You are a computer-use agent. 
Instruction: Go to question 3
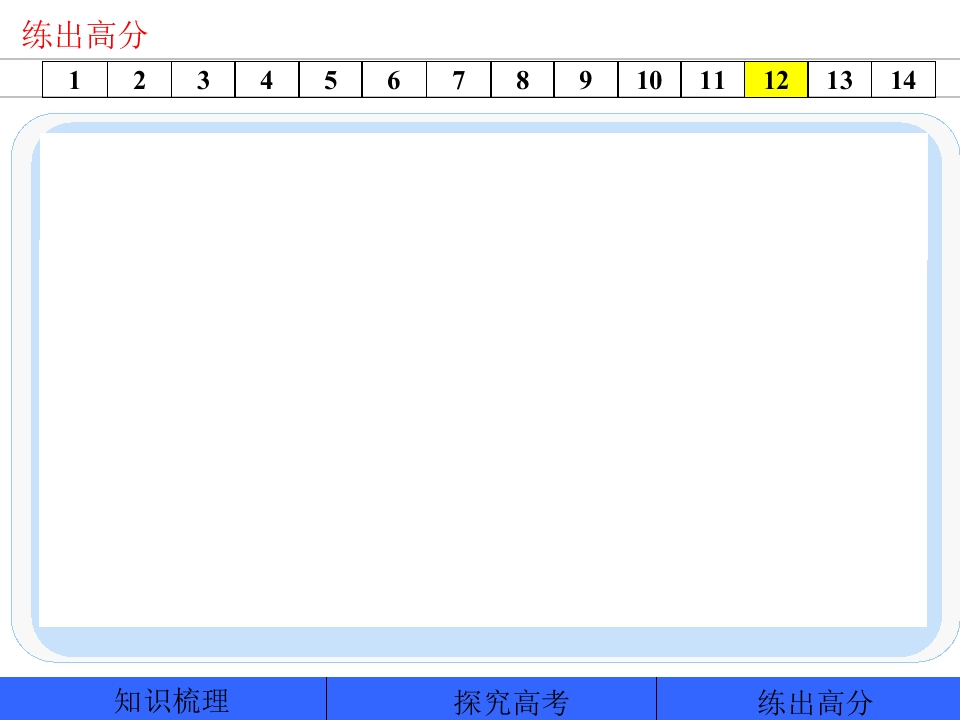coord(203,80)
